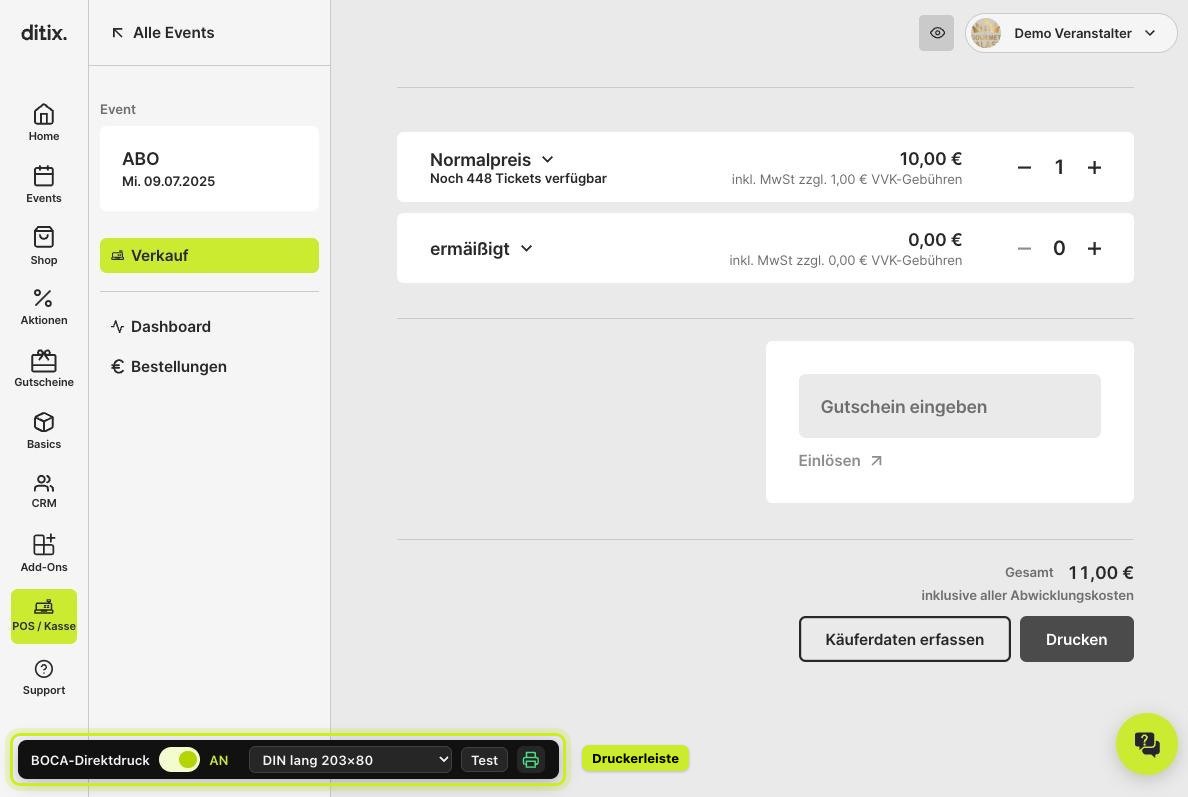Open Support help section

pyautogui.click(x=44, y=677)
